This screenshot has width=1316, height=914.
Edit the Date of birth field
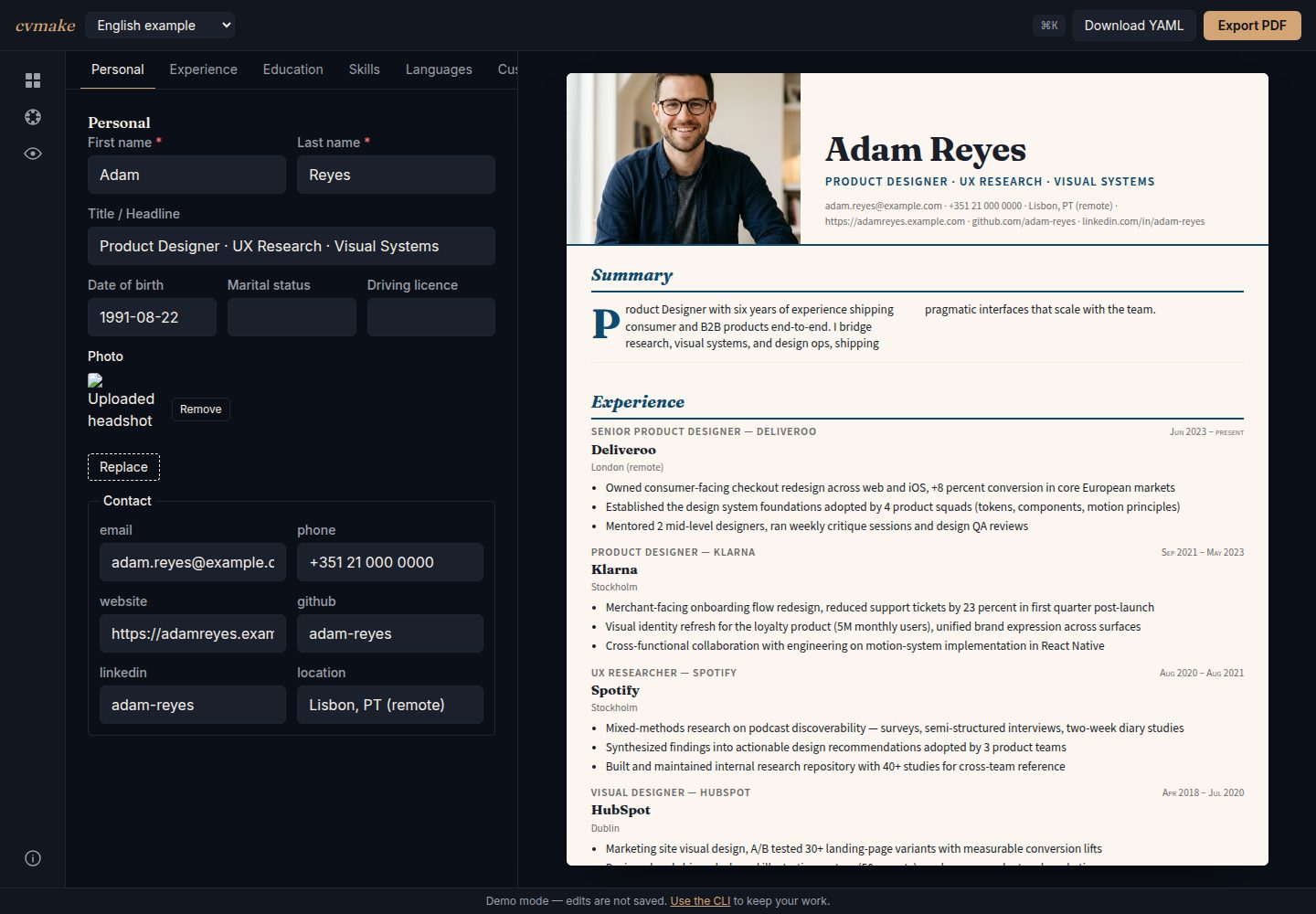point(152,317)
